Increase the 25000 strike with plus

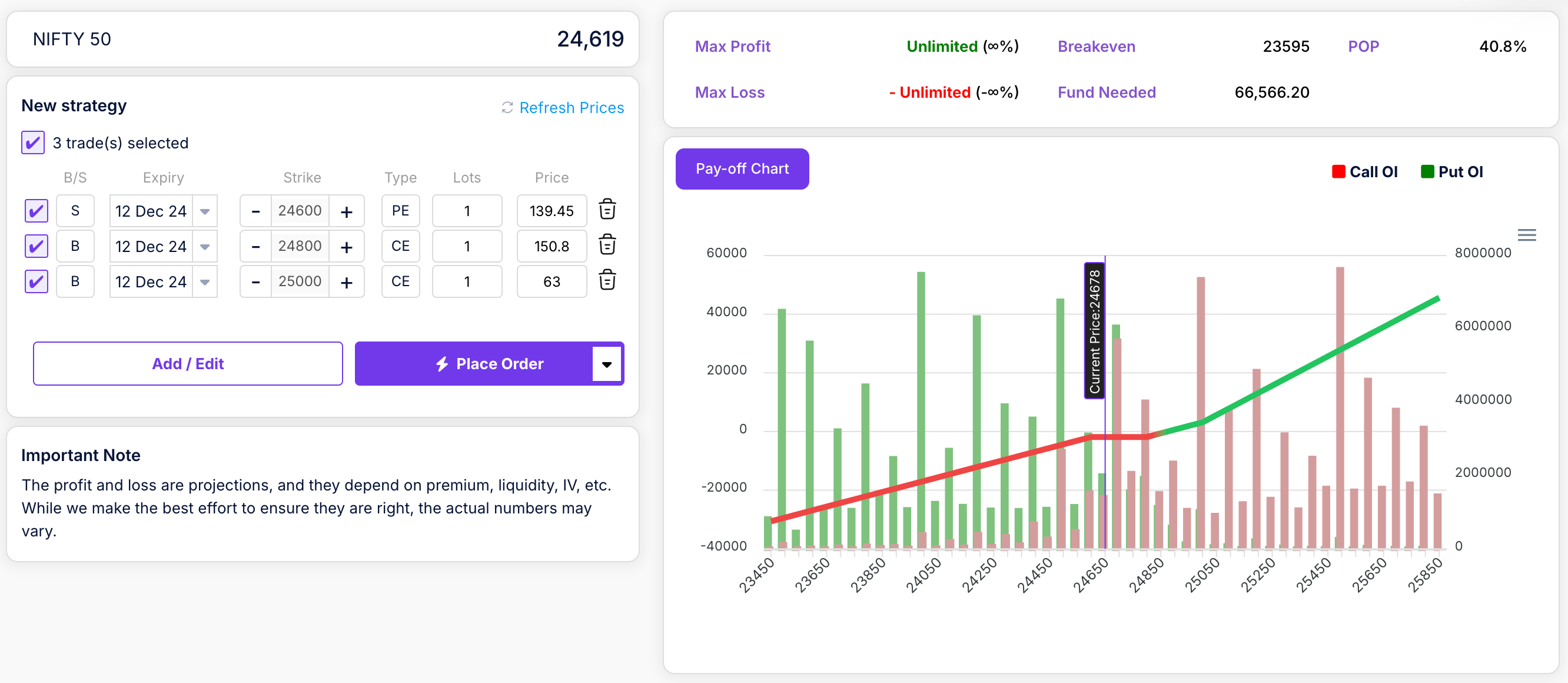point(346,282)
